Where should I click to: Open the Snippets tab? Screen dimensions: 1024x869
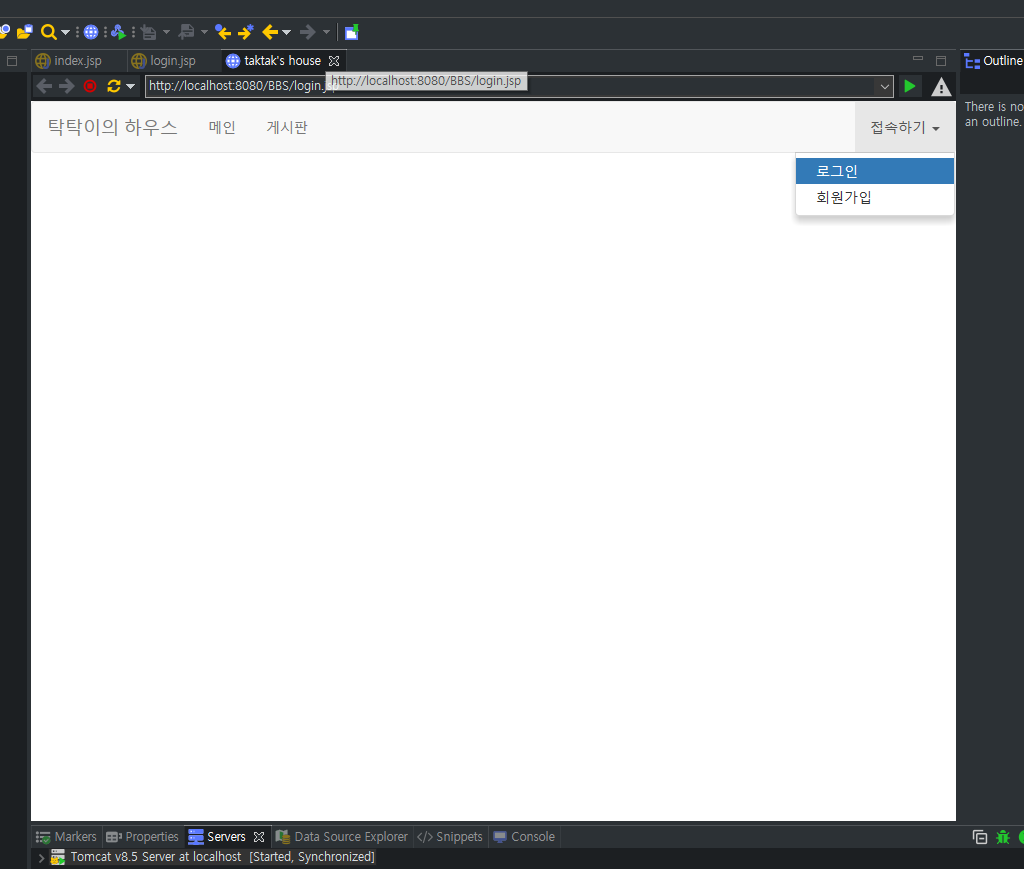(x=450, y=836)
